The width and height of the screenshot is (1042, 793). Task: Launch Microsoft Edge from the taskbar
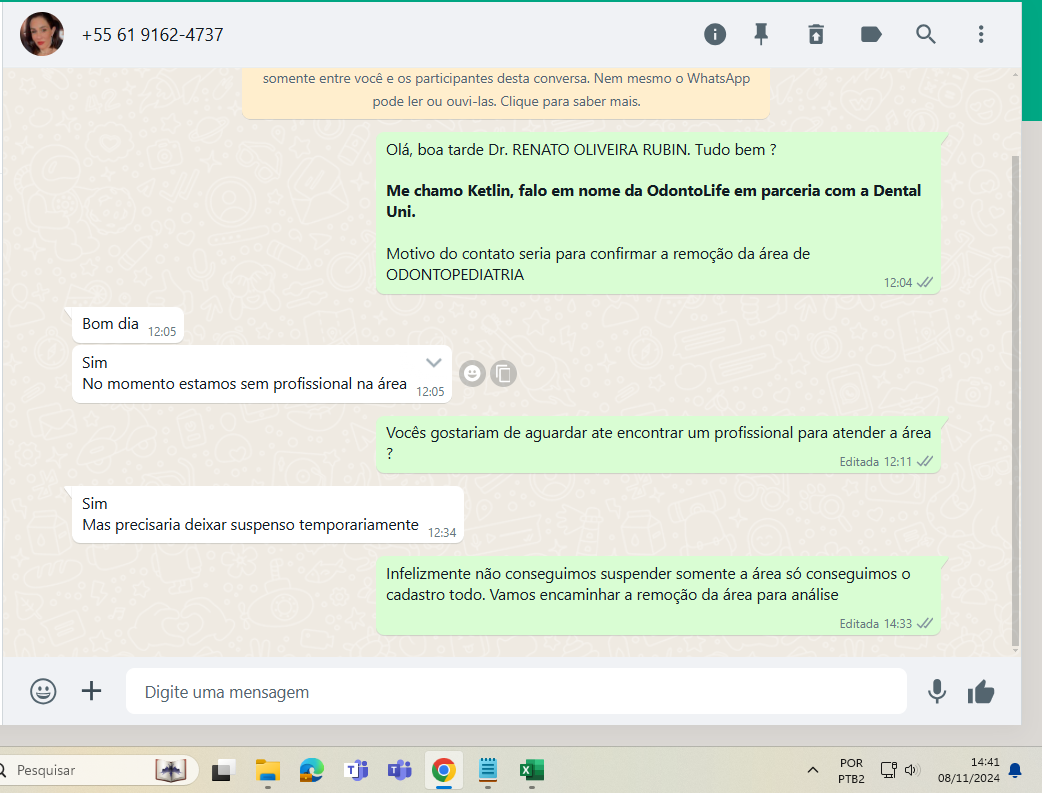[x=312, y=770]
